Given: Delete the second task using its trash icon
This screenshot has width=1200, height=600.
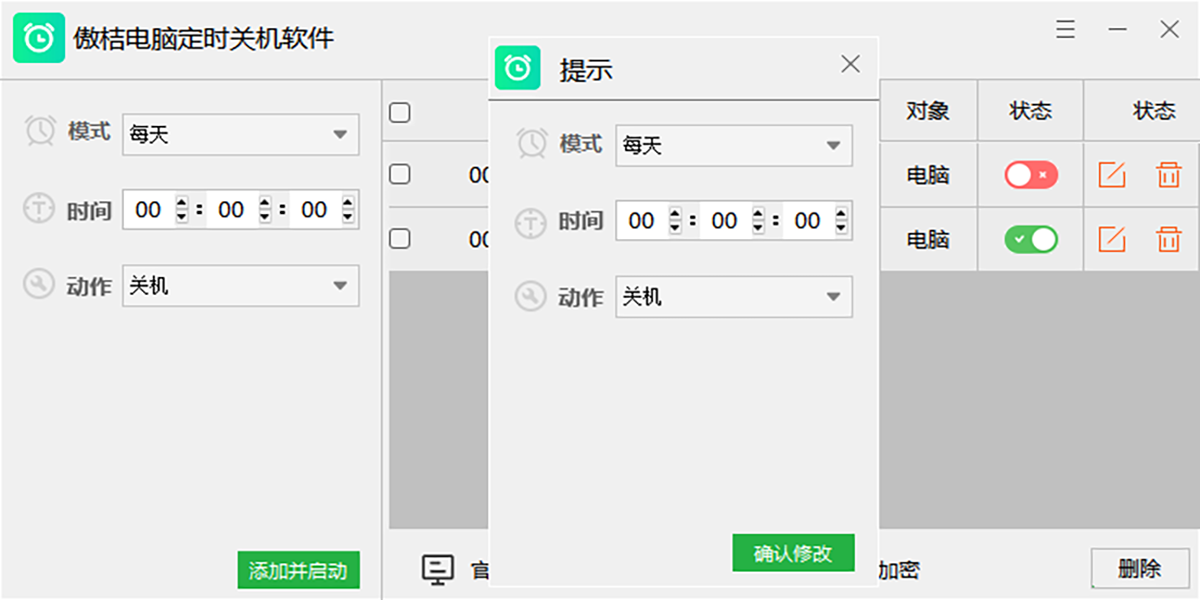Looking at the screenshot, I should 1166,239.
